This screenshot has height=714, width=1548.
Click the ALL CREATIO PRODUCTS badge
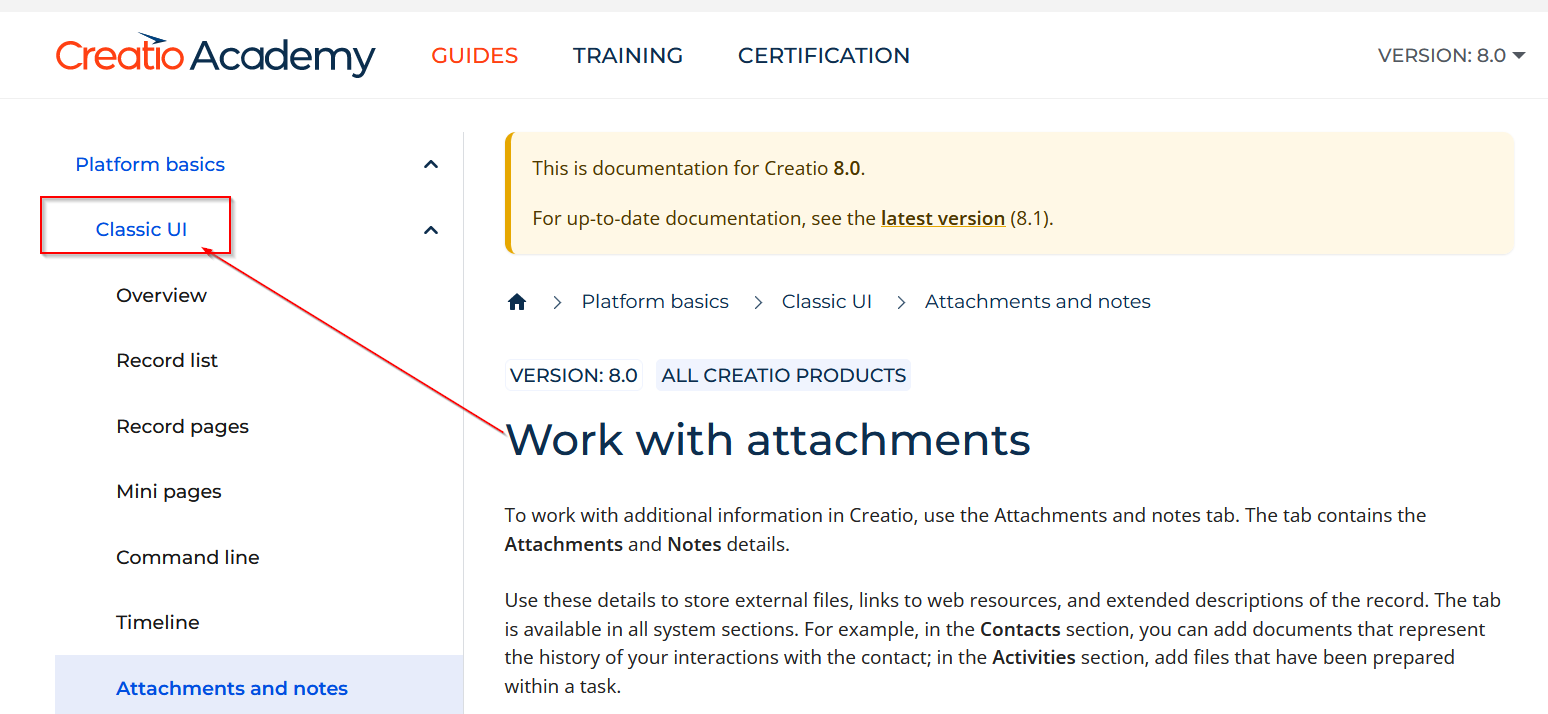point(784,375)
